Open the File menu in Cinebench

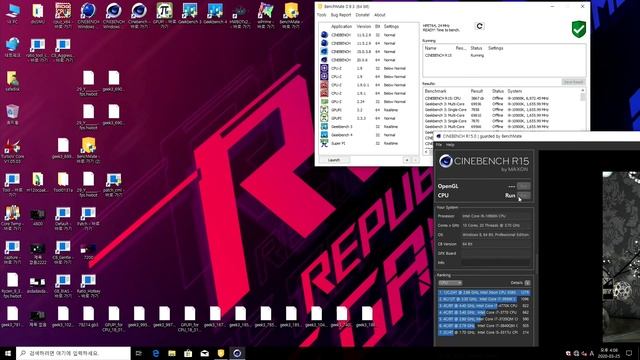(x=439, y=145)
